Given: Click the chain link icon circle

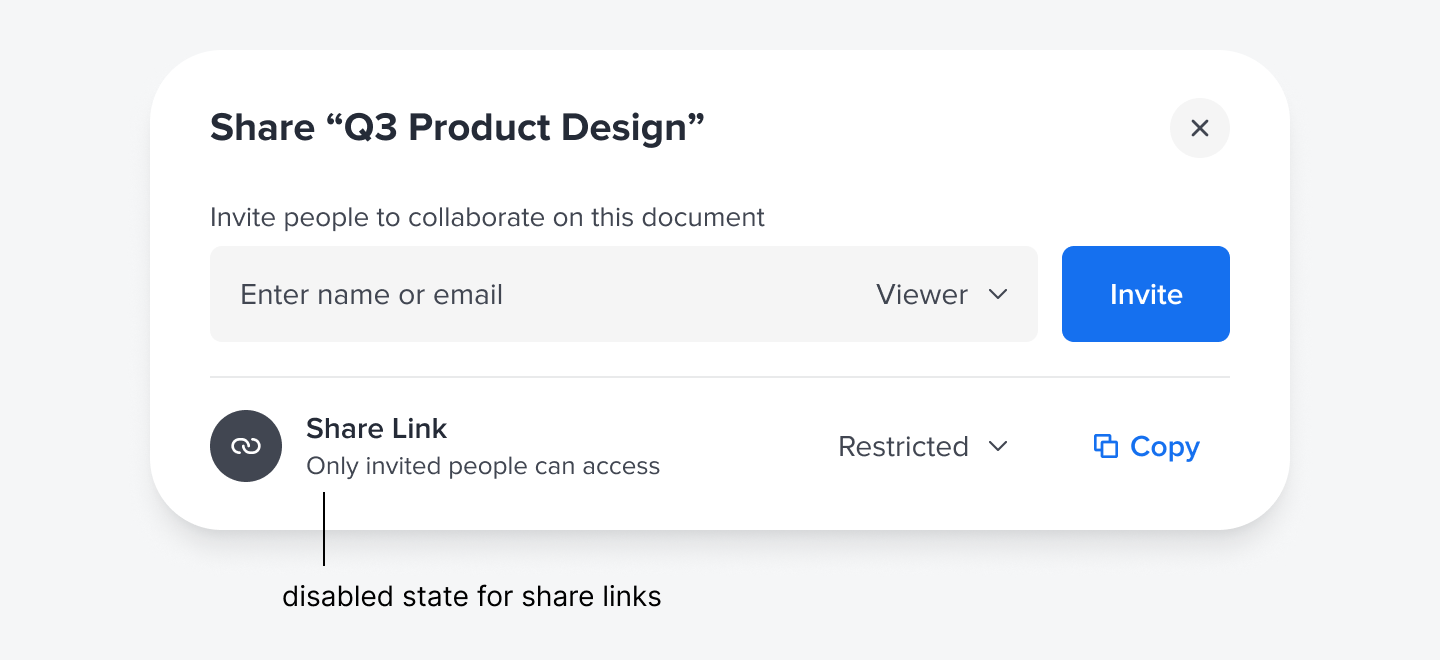Looking at the screenshot, I should pos(246,446).
